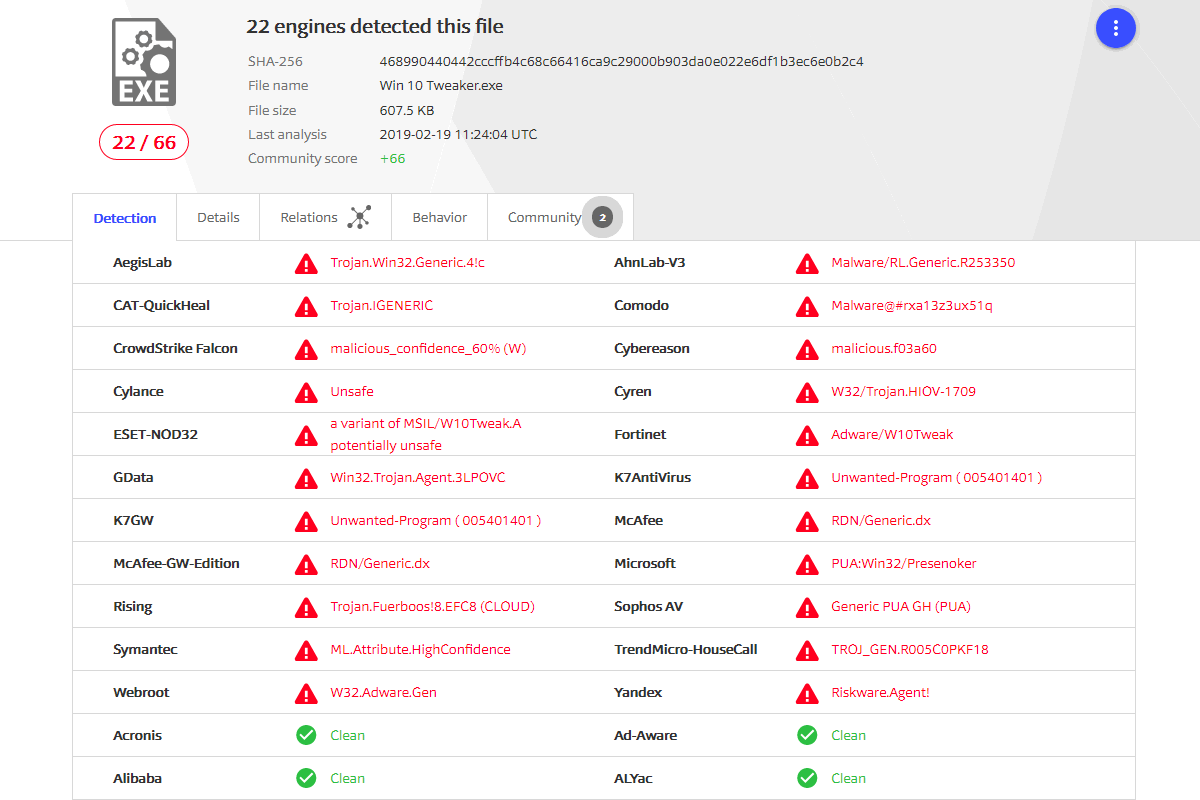Click warning icon for CAT-QuickHeal detection
Image resolution: width=1200 pixels, height=800 pixels.
306,306
